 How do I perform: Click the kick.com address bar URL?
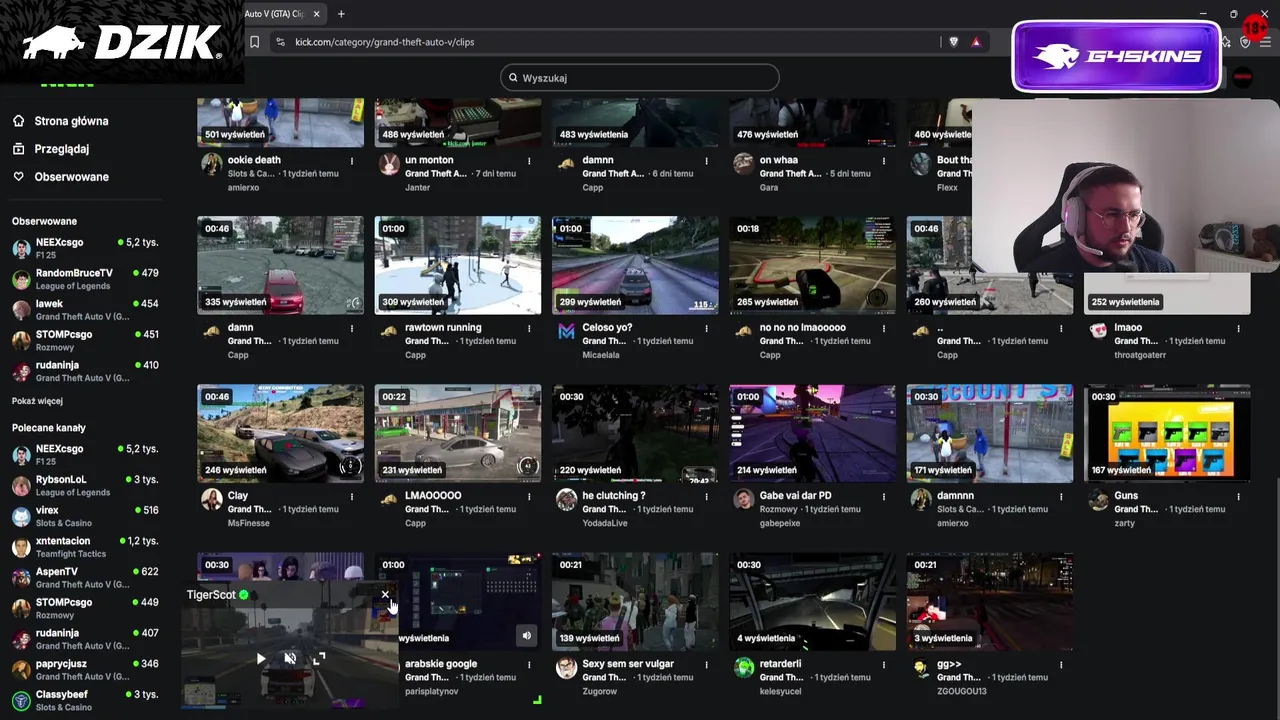click(x=385, y=42)
